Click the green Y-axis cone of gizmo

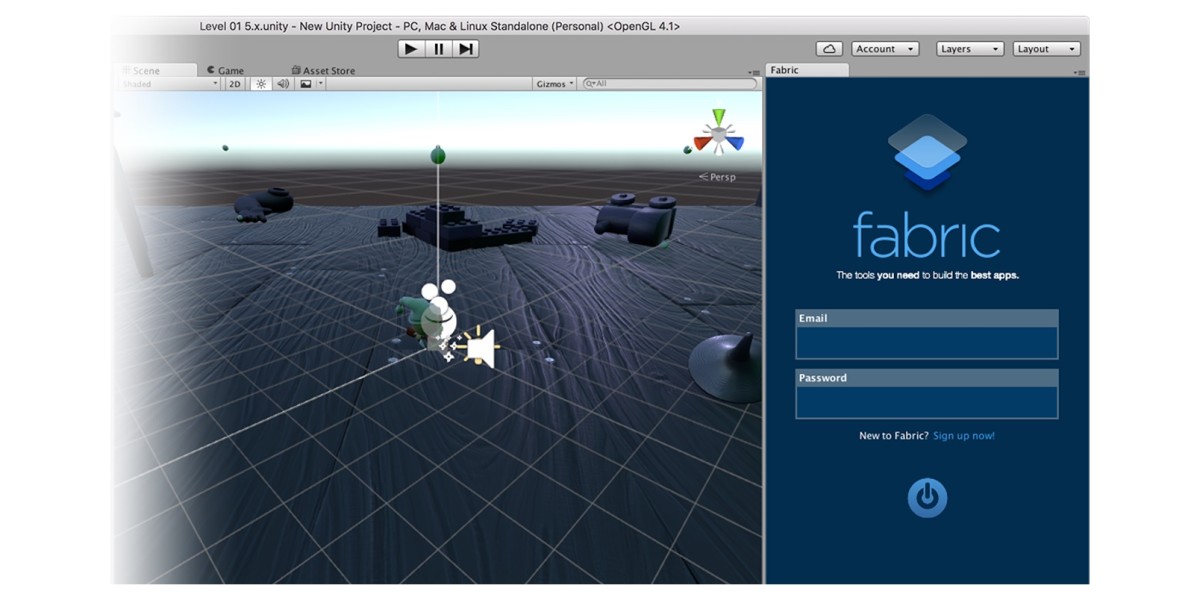pyautogui.click(x=718, y=117)
